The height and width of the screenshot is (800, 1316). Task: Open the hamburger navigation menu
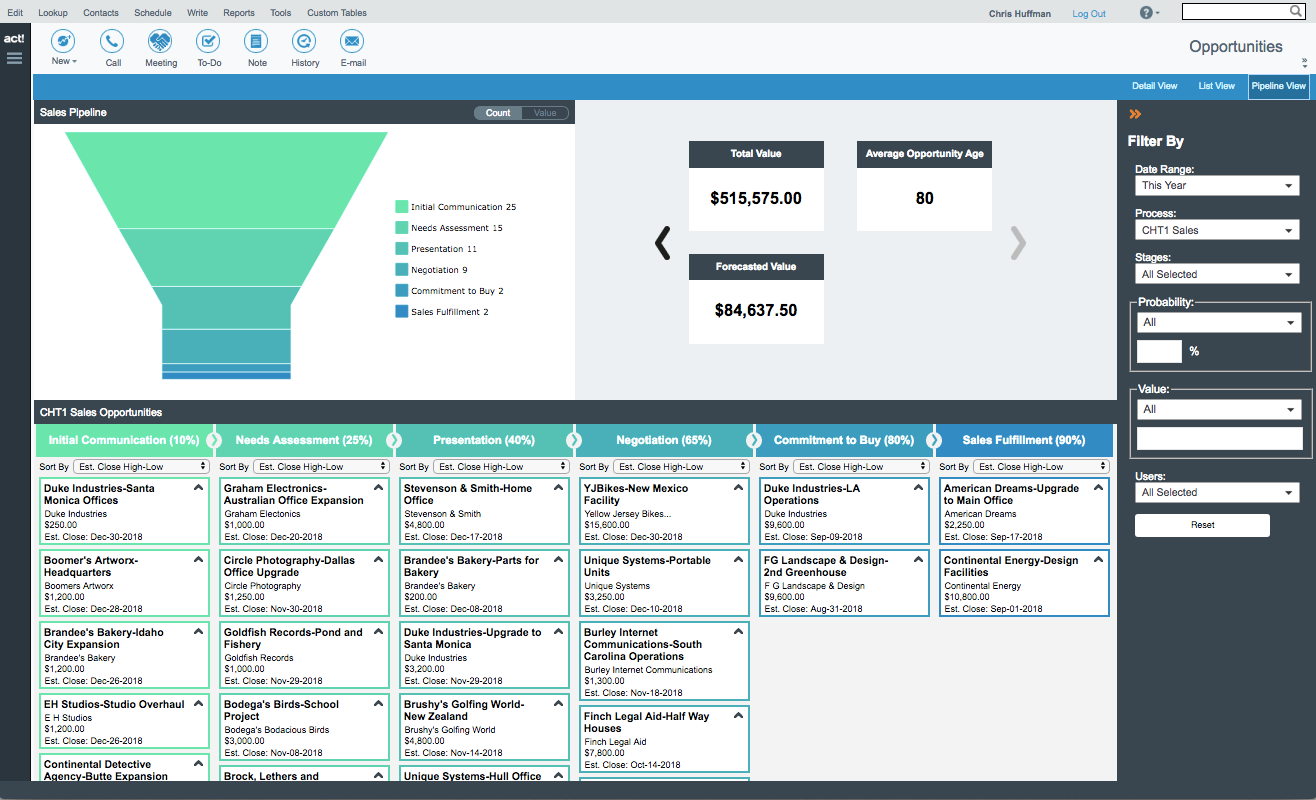coord(14,58)
